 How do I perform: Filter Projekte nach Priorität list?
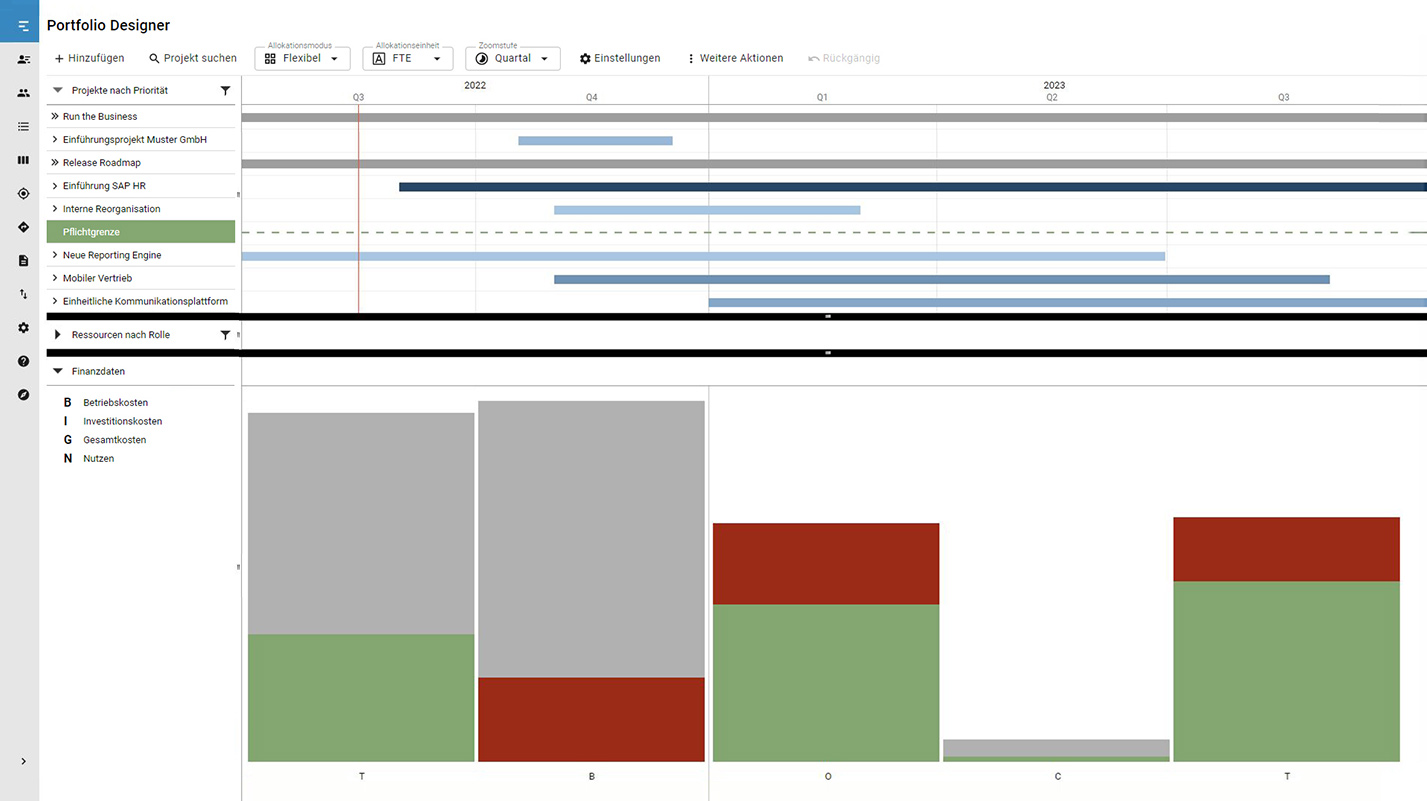pyautogui.click(x=225, y=90)
